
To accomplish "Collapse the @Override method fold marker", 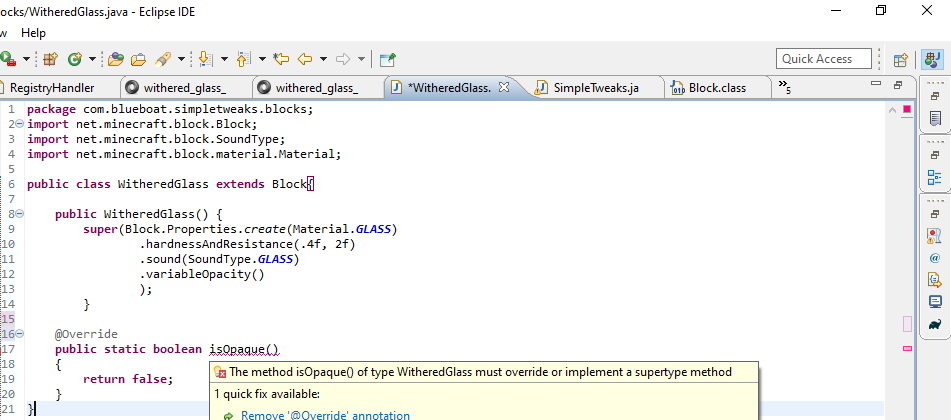I will coord(20,334).
